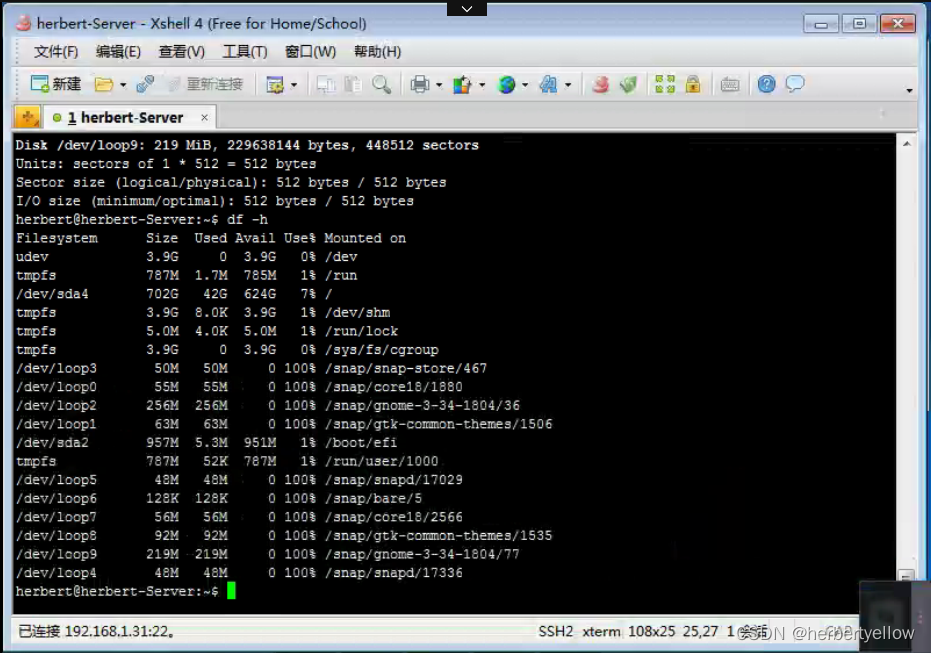Click the orange new-tab plus icon
This screenshot has width=931, height=653.
click(27, 117)
